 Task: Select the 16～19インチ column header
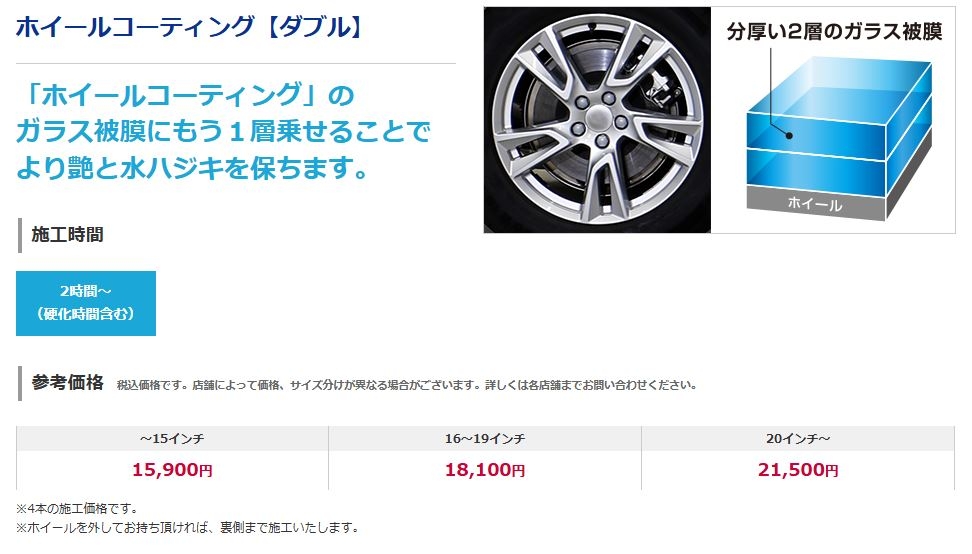point(485,438)
